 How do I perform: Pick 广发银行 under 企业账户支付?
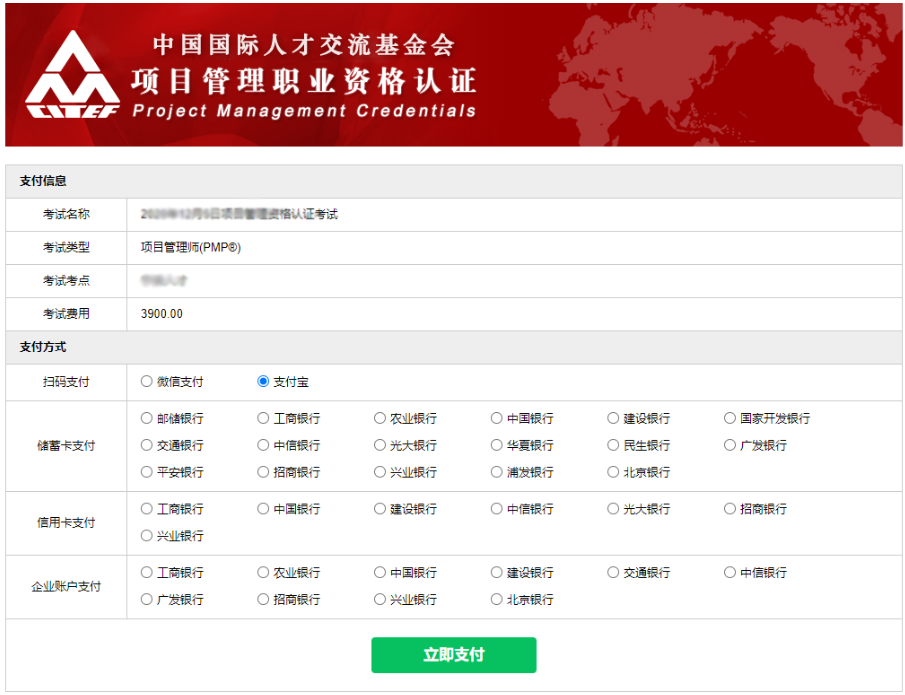click(x=147, y=600)
